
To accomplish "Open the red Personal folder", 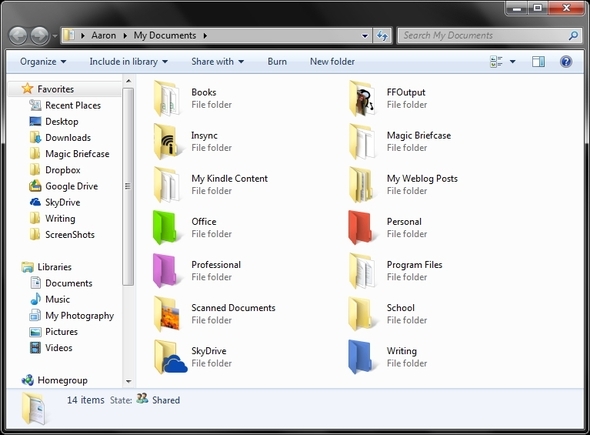I will click(x=360, y=228).
